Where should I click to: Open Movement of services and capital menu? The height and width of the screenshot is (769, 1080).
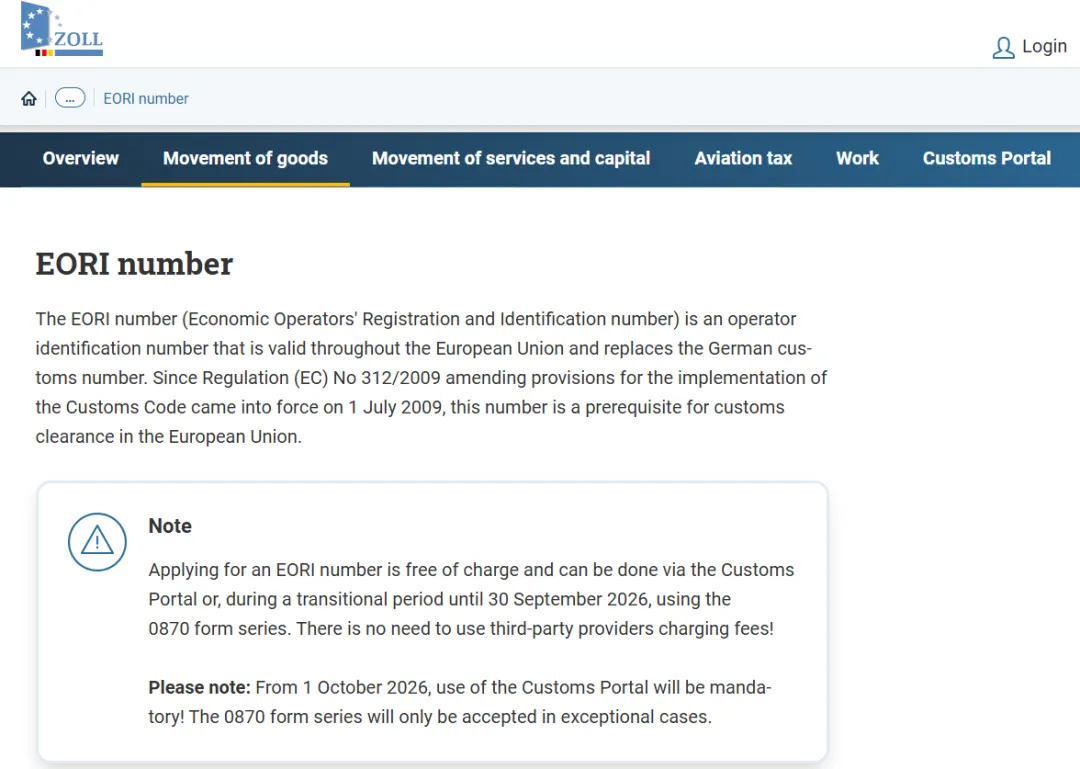point(511,158)
